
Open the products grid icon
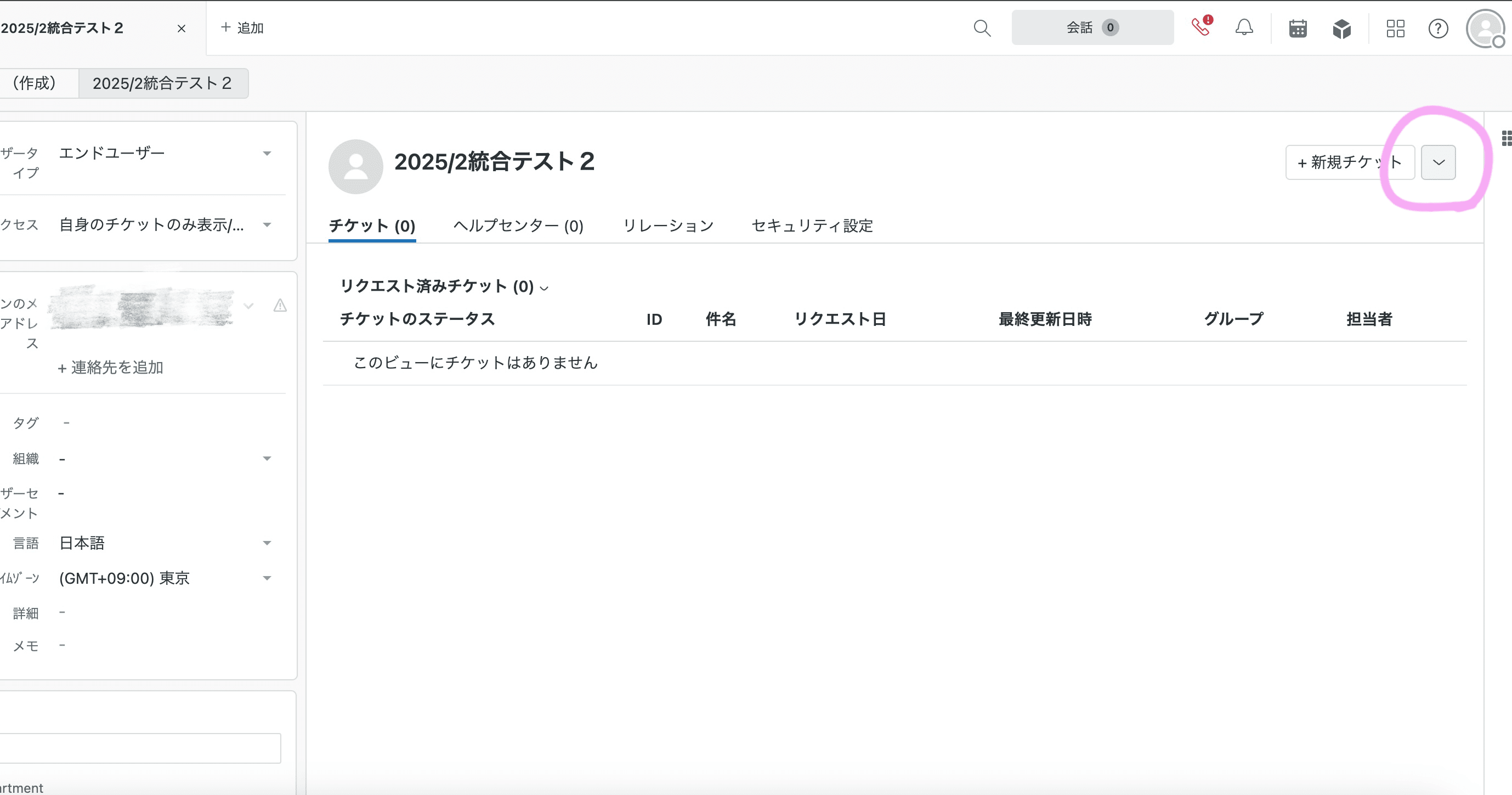point(1395,28)
